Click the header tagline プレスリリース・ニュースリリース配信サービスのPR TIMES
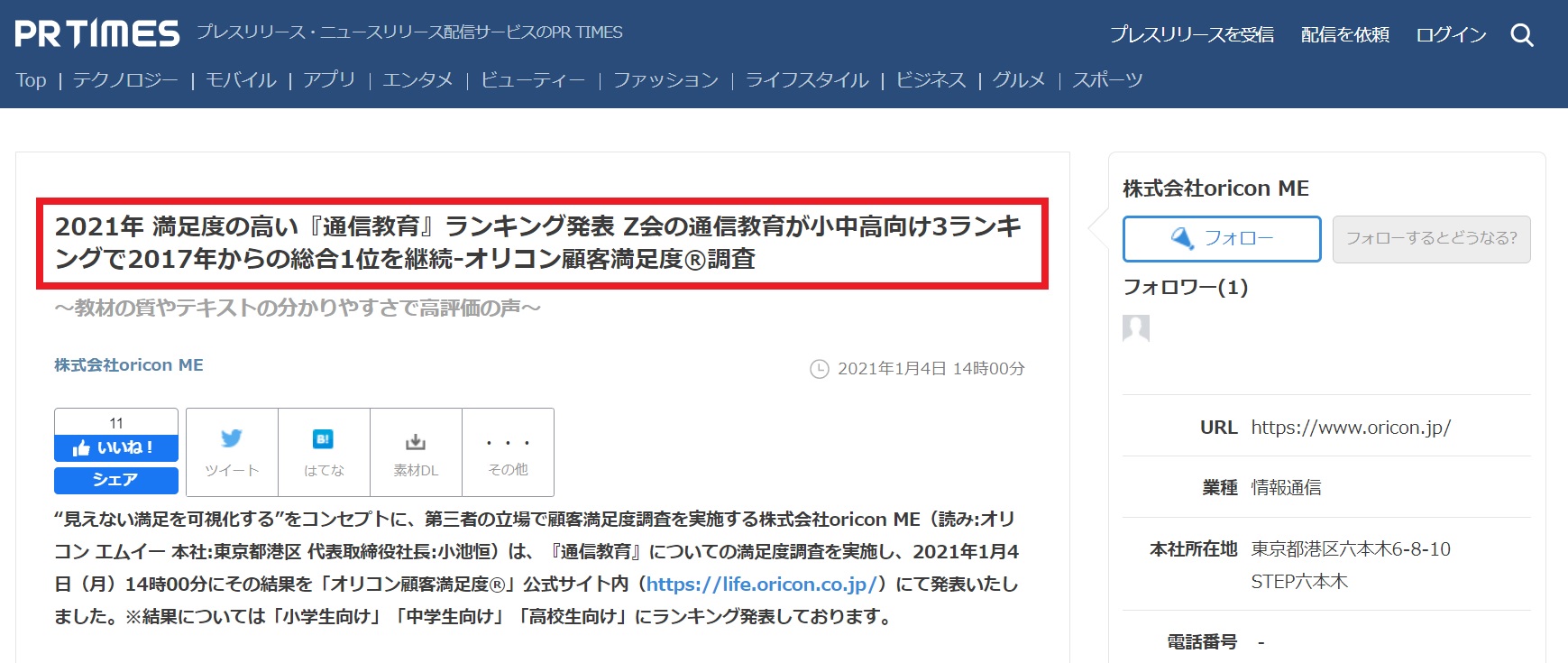Viewport: 1568px width, 663px height. coord(409,32)
